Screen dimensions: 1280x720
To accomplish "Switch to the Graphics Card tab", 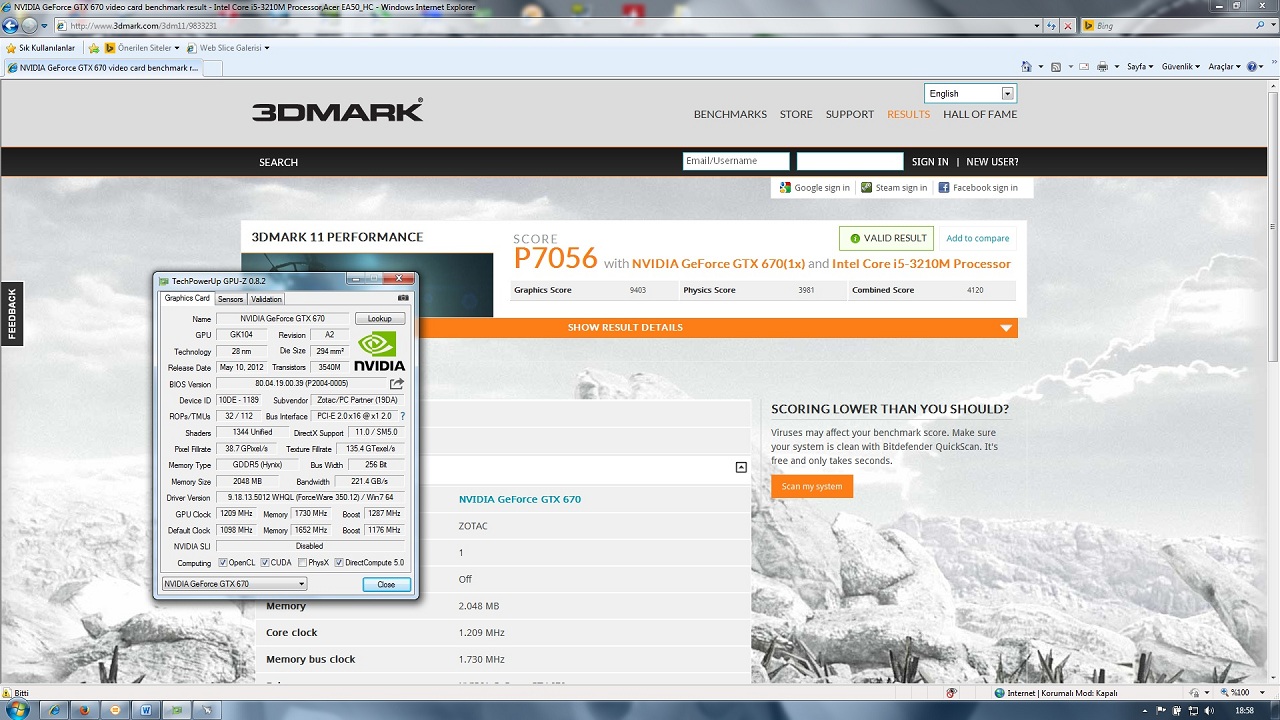I will point(187,298).
